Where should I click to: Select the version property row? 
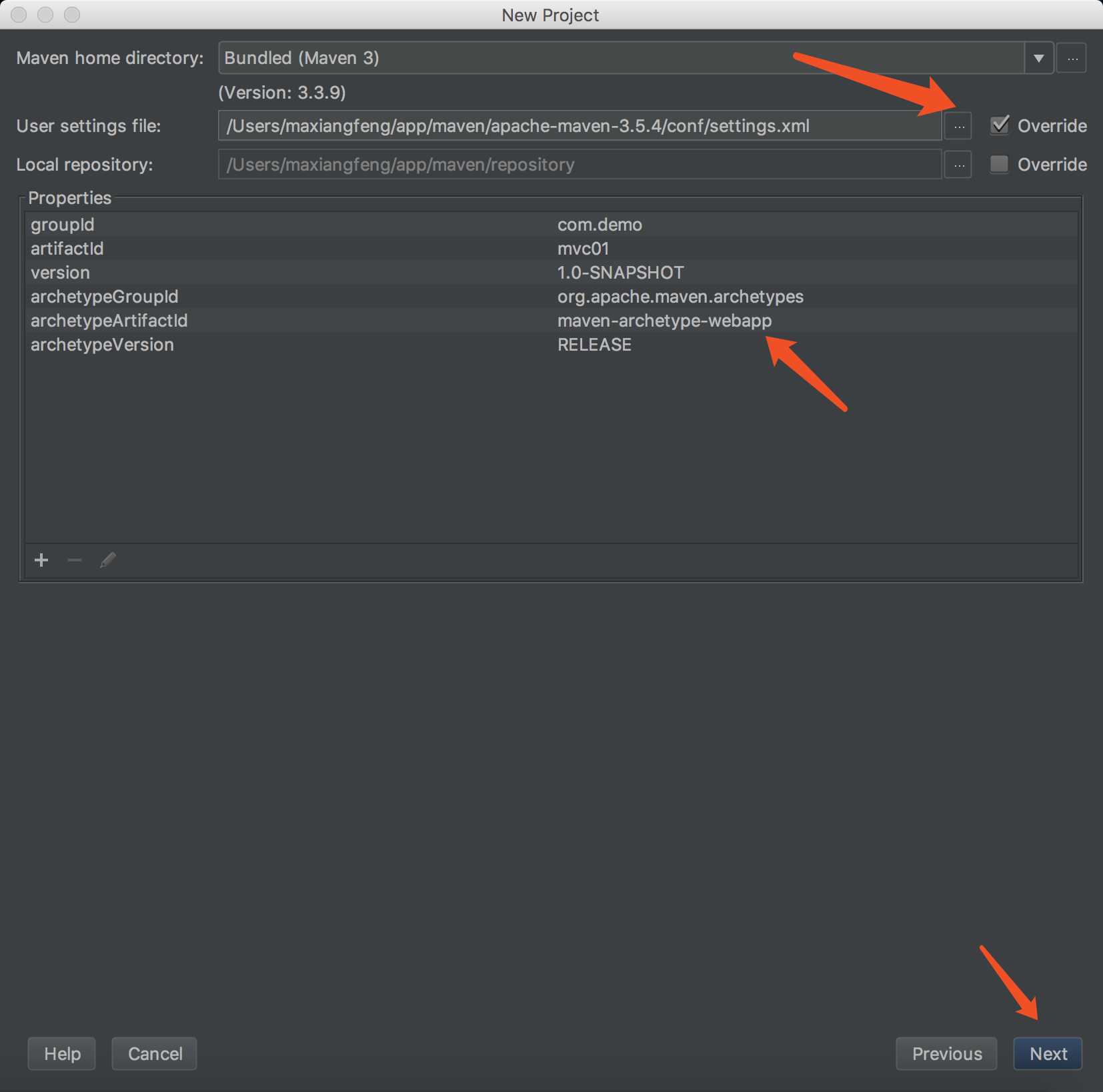pyautogui.click(x=551, y=273)
